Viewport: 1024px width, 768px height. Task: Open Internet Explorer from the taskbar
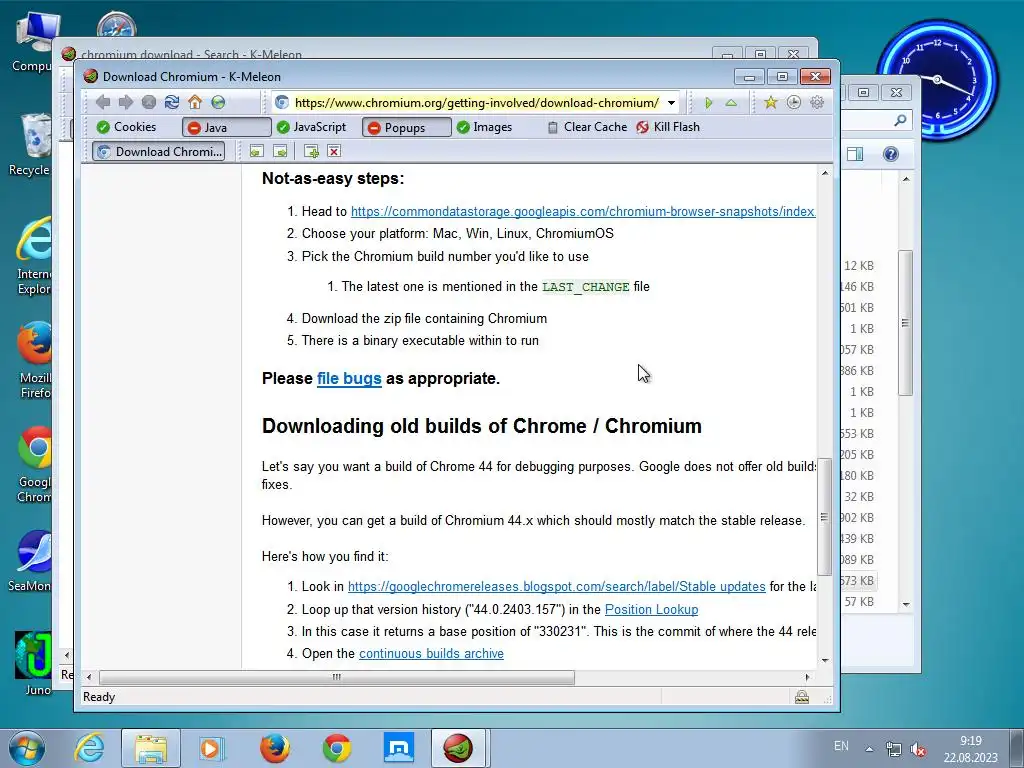pyautogui.click(x=88, y=748)
